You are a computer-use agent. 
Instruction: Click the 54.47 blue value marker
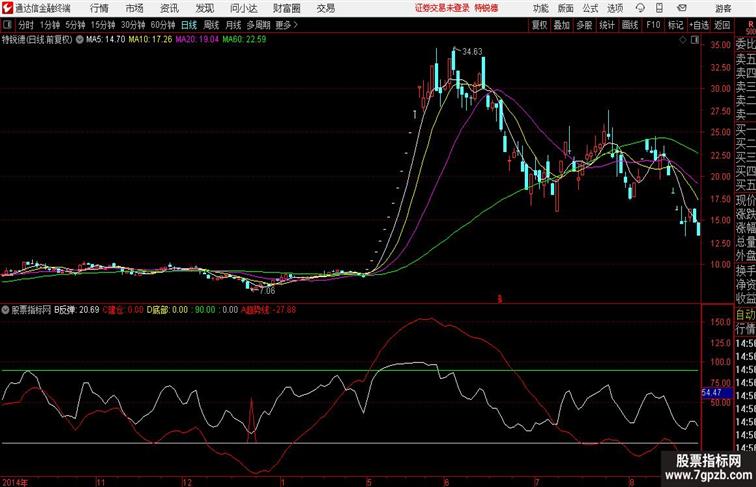(x=716, y=393)
